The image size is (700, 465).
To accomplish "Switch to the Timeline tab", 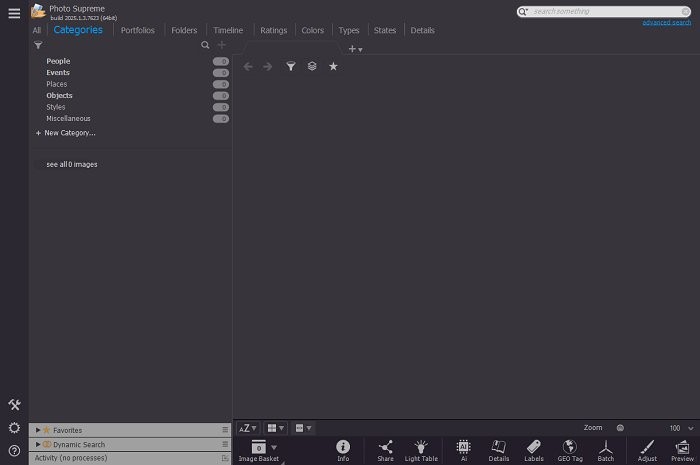I will (x=228, y=30).
